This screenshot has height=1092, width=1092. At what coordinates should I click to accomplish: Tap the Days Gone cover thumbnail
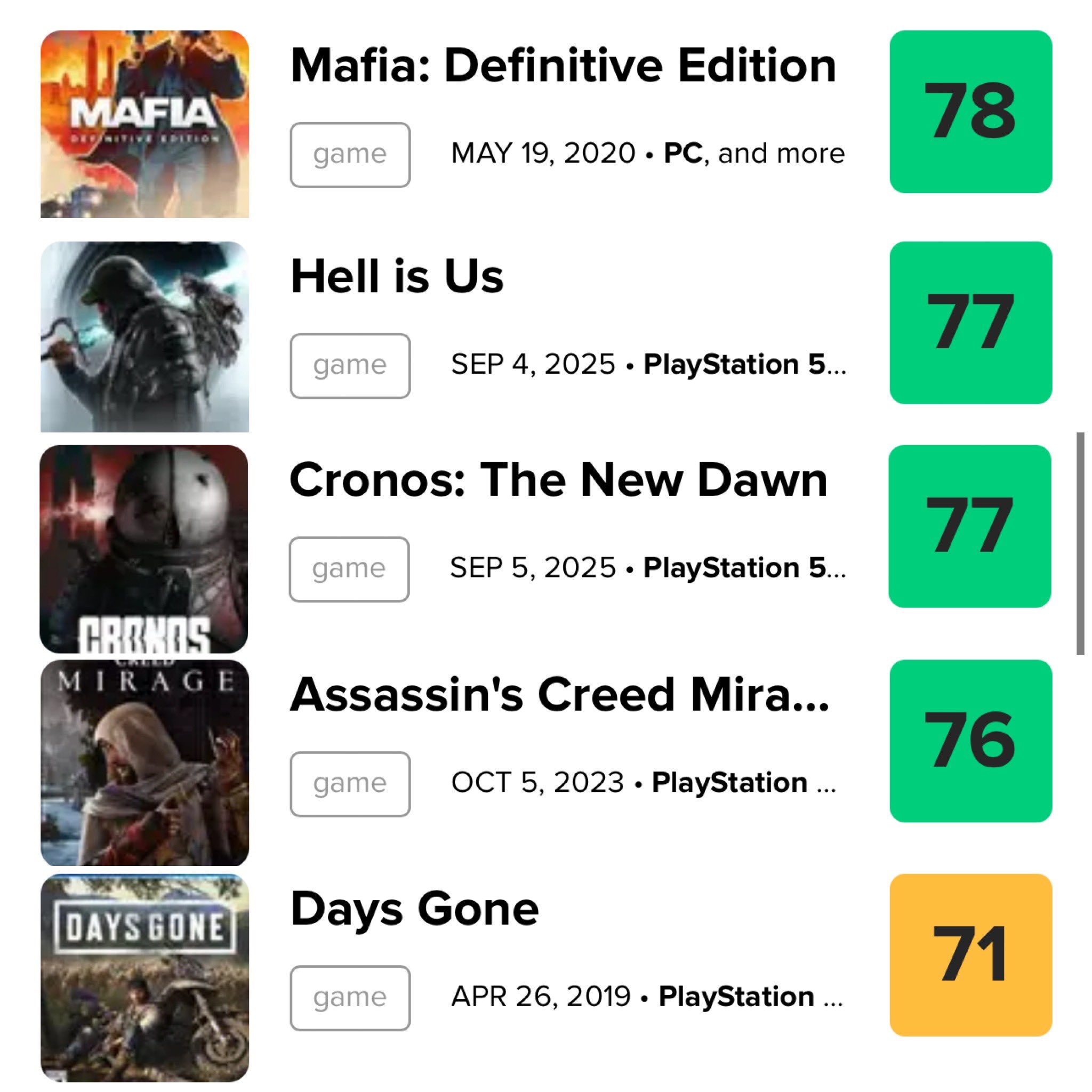(144, 978)
